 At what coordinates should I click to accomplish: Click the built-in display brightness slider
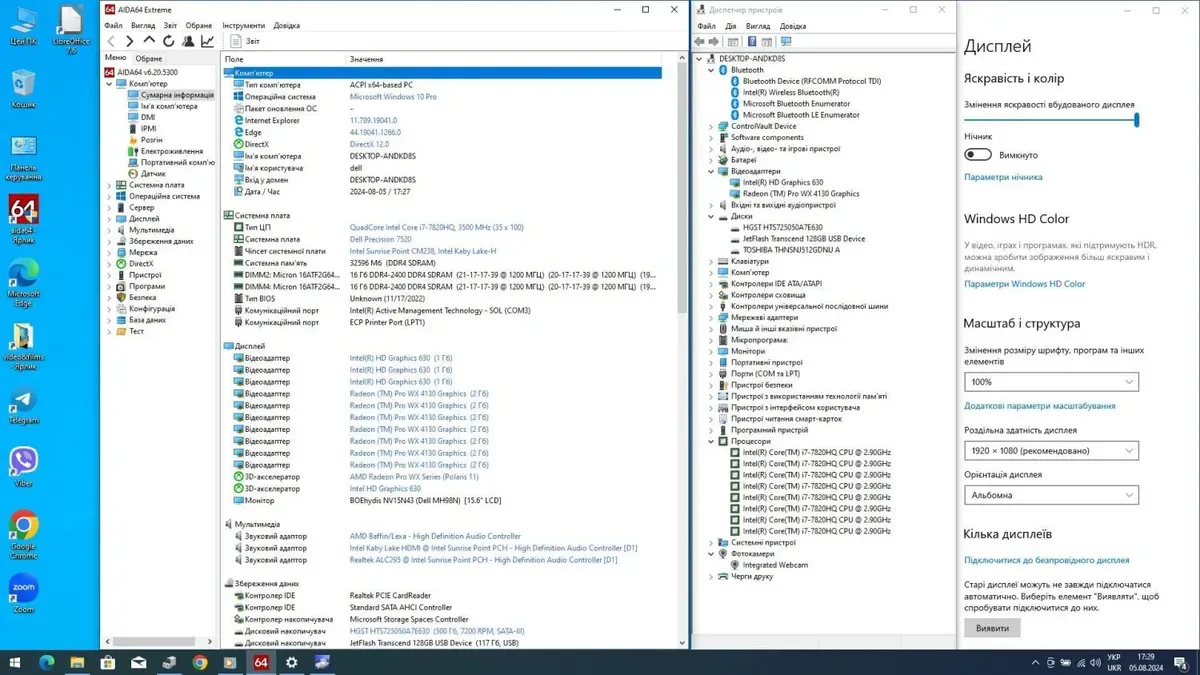[x=1050, y=120]
